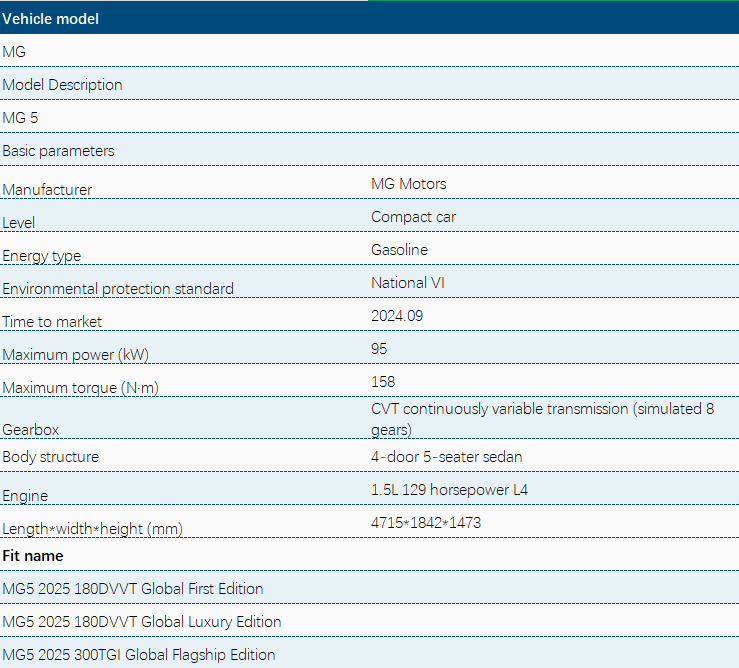Select the National VI standard value
This screenshot has height=668, width=739.
tap(408, 283)
